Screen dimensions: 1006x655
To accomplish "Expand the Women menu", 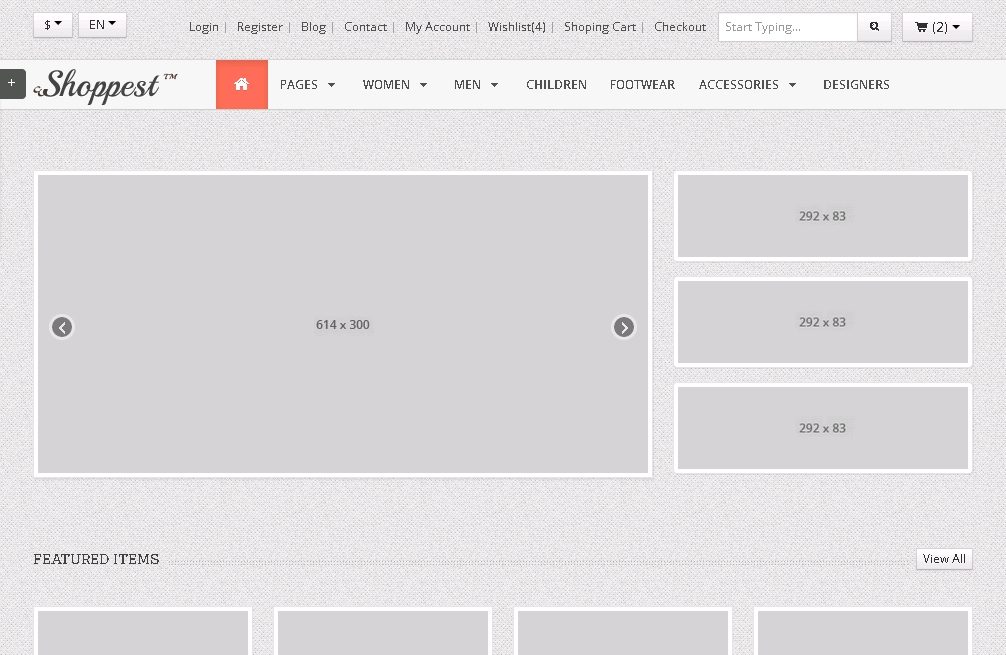I will click(395, 85).
